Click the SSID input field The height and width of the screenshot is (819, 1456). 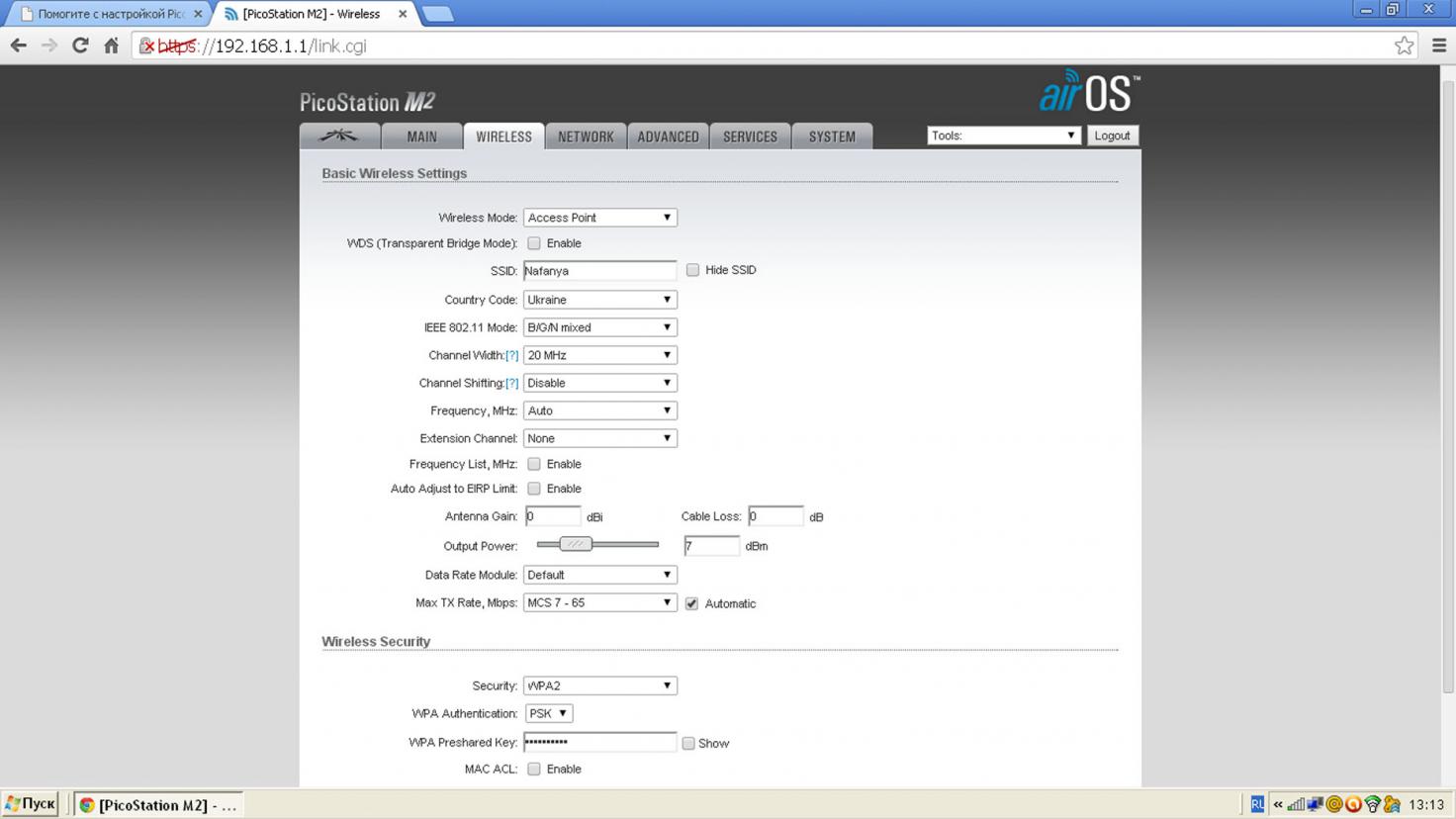(x=599, y=270)
